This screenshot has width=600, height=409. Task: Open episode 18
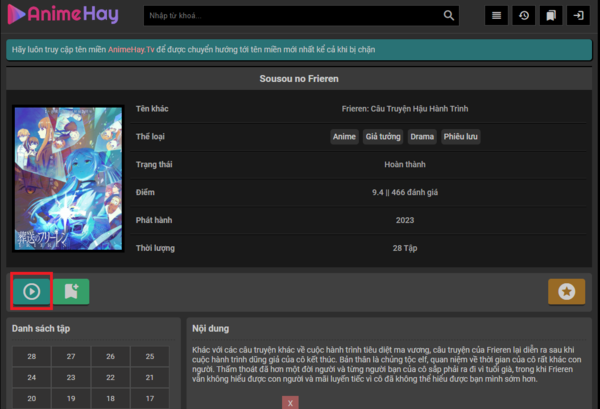[x=111, y=398]
